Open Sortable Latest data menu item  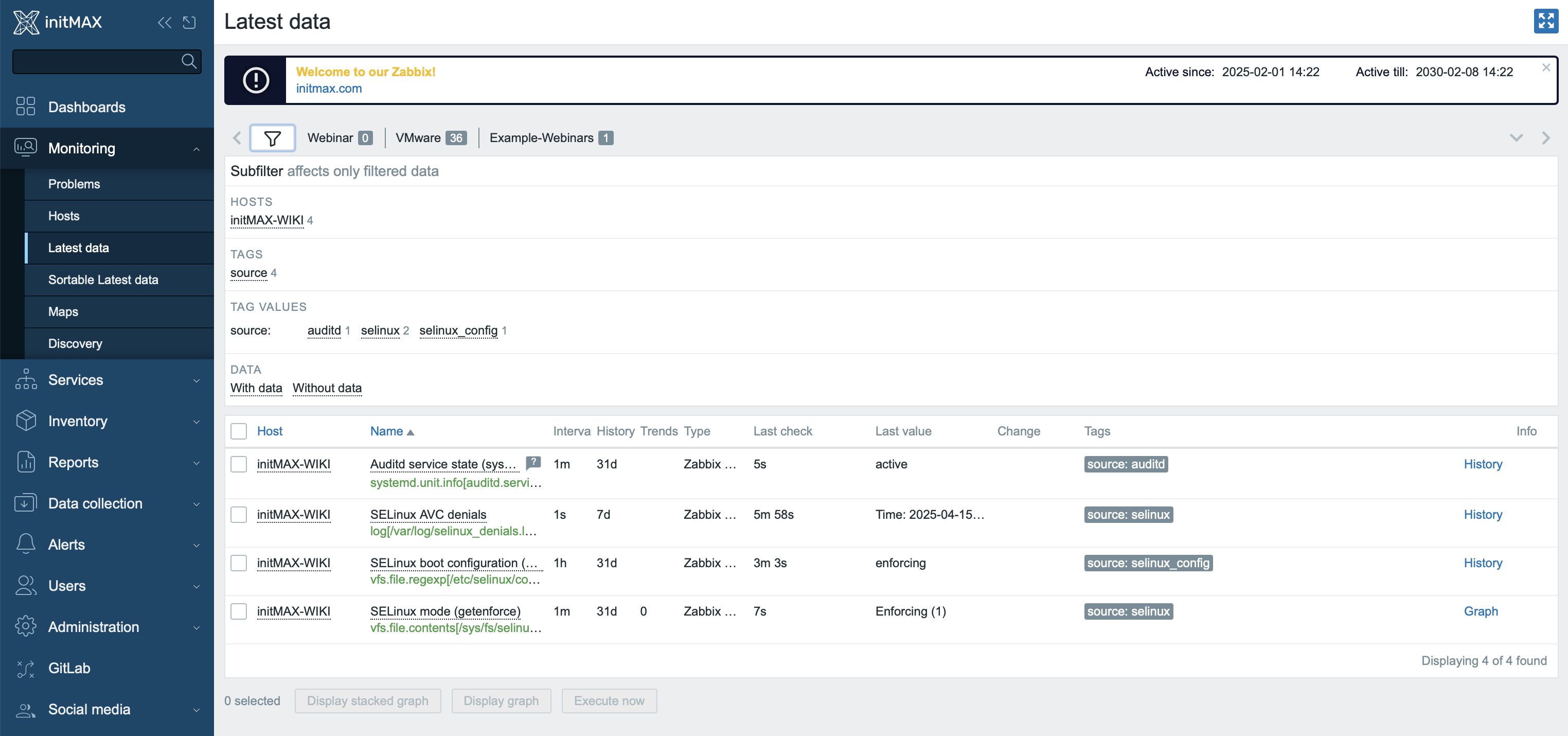coord(103,279)
